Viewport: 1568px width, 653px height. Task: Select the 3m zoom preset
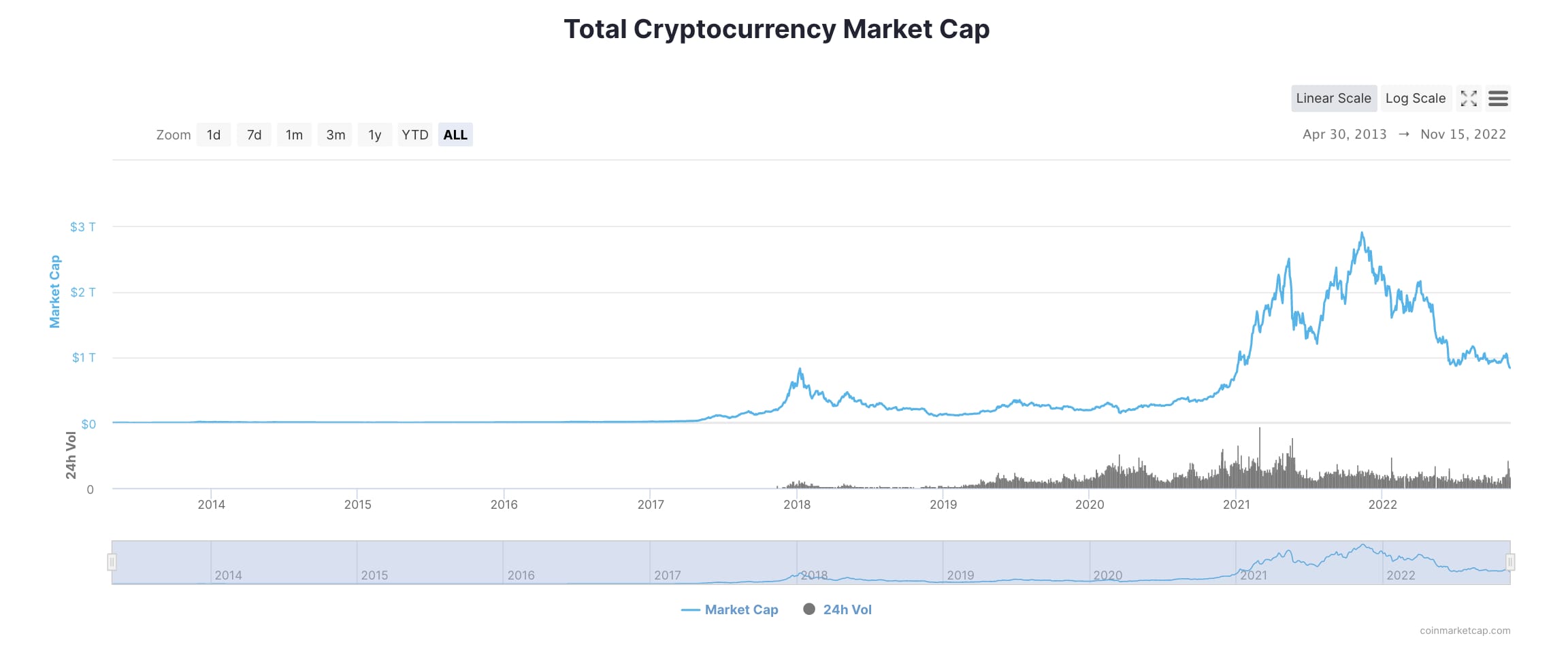pyautogui.click(x=335, y=134)
